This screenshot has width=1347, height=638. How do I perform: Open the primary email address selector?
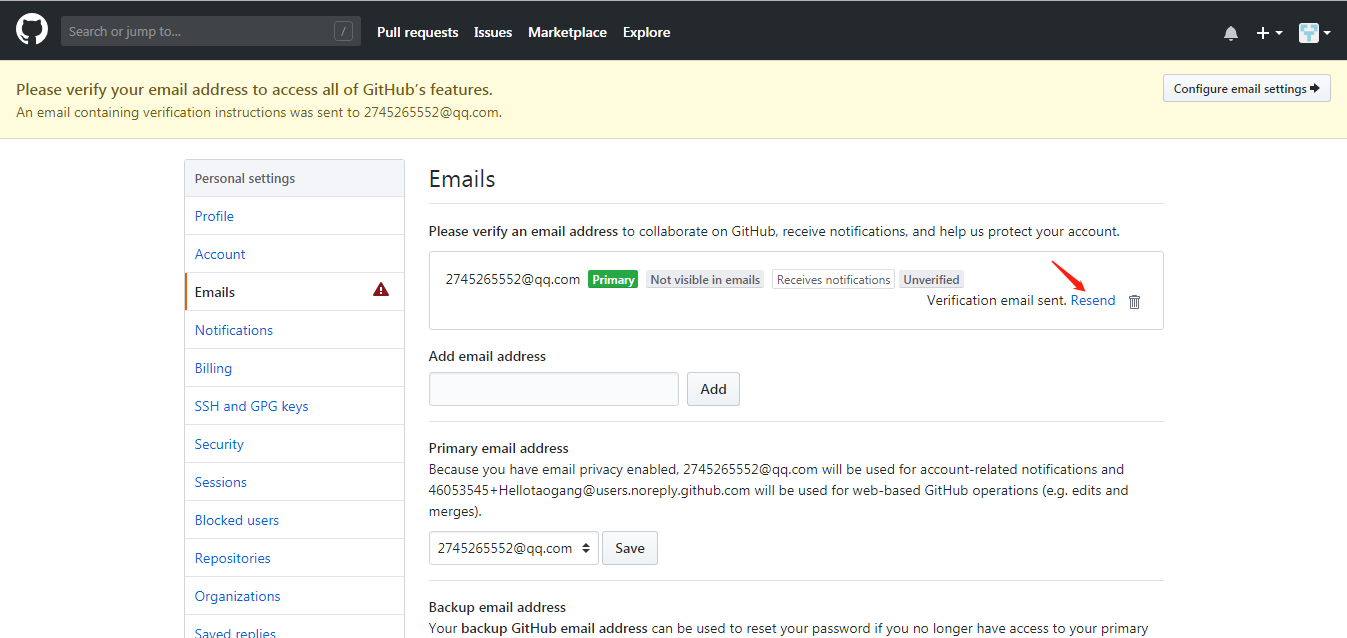[513, 548]
